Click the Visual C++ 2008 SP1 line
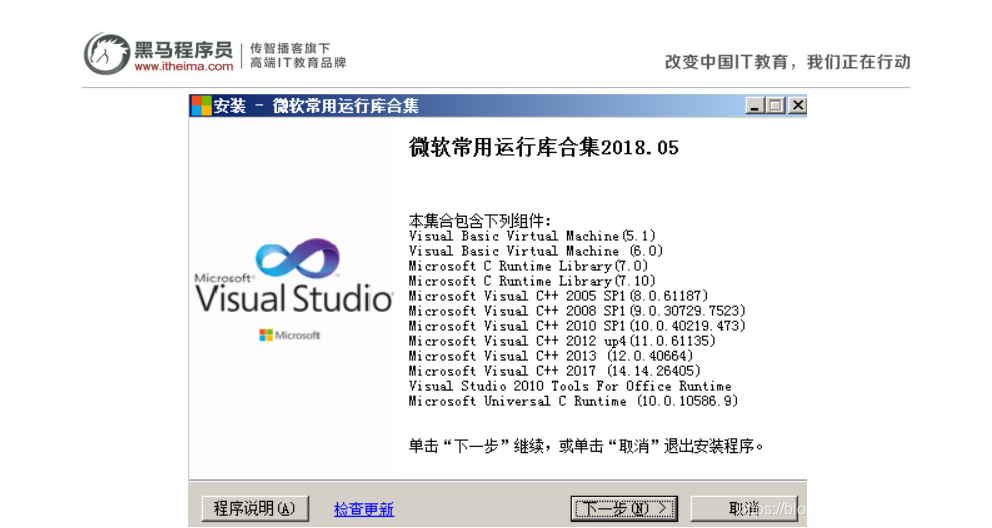 577,311
